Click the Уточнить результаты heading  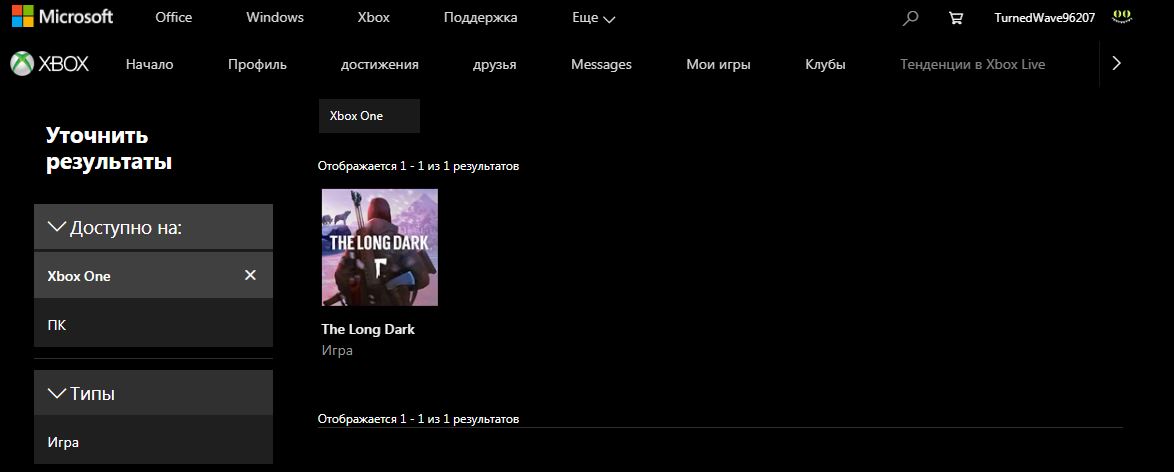[109, 148]
